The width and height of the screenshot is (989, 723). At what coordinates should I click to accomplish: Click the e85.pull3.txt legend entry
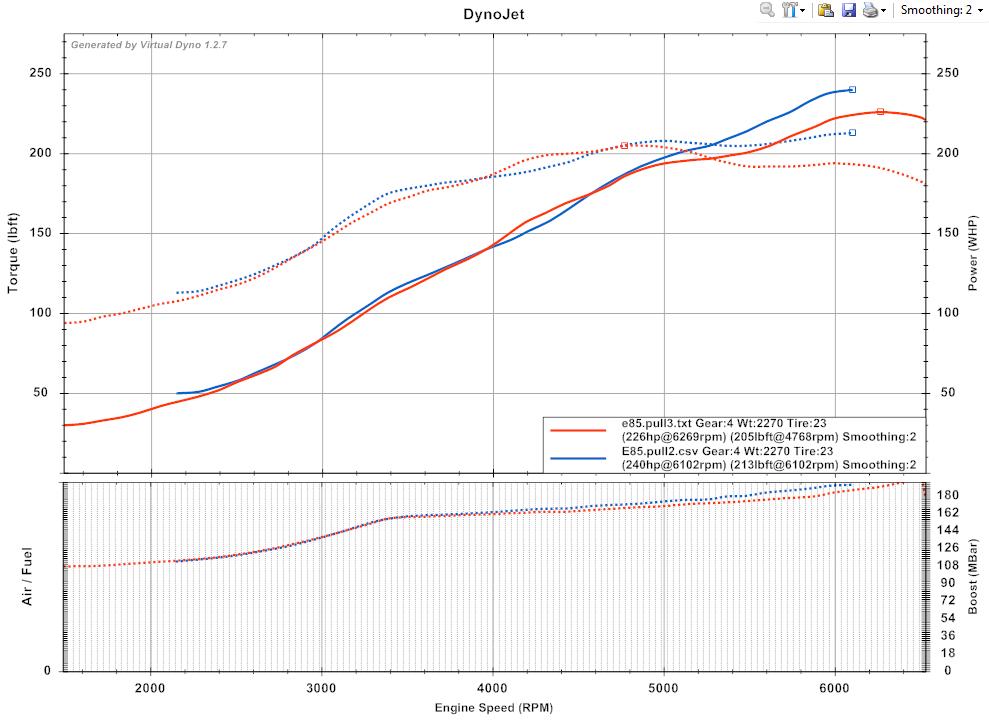724,423
